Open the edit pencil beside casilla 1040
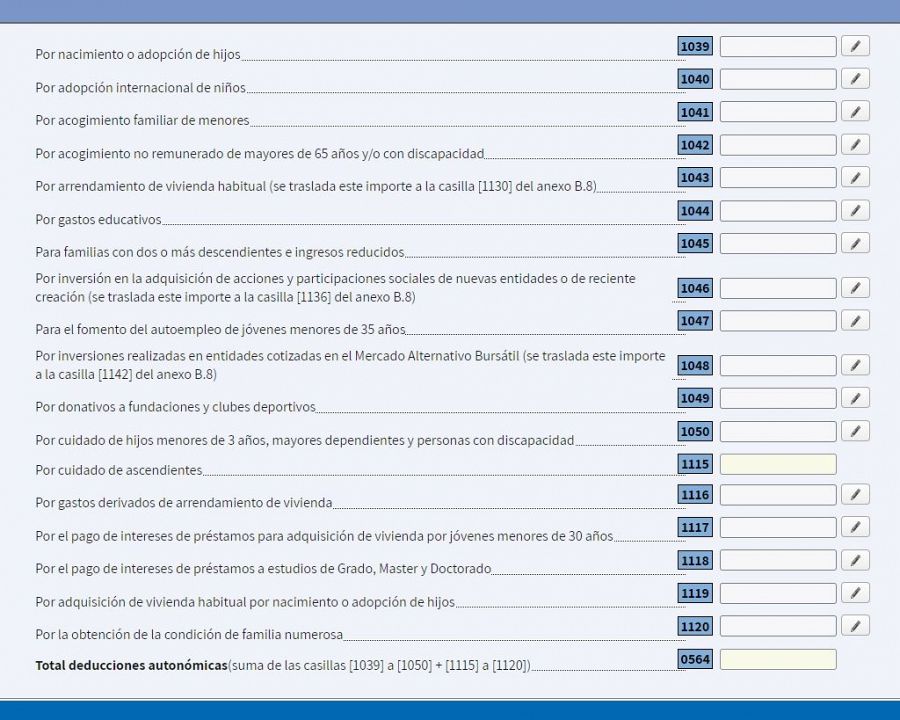900x720 pixels. pyautogui.click(x=855, y=79)
